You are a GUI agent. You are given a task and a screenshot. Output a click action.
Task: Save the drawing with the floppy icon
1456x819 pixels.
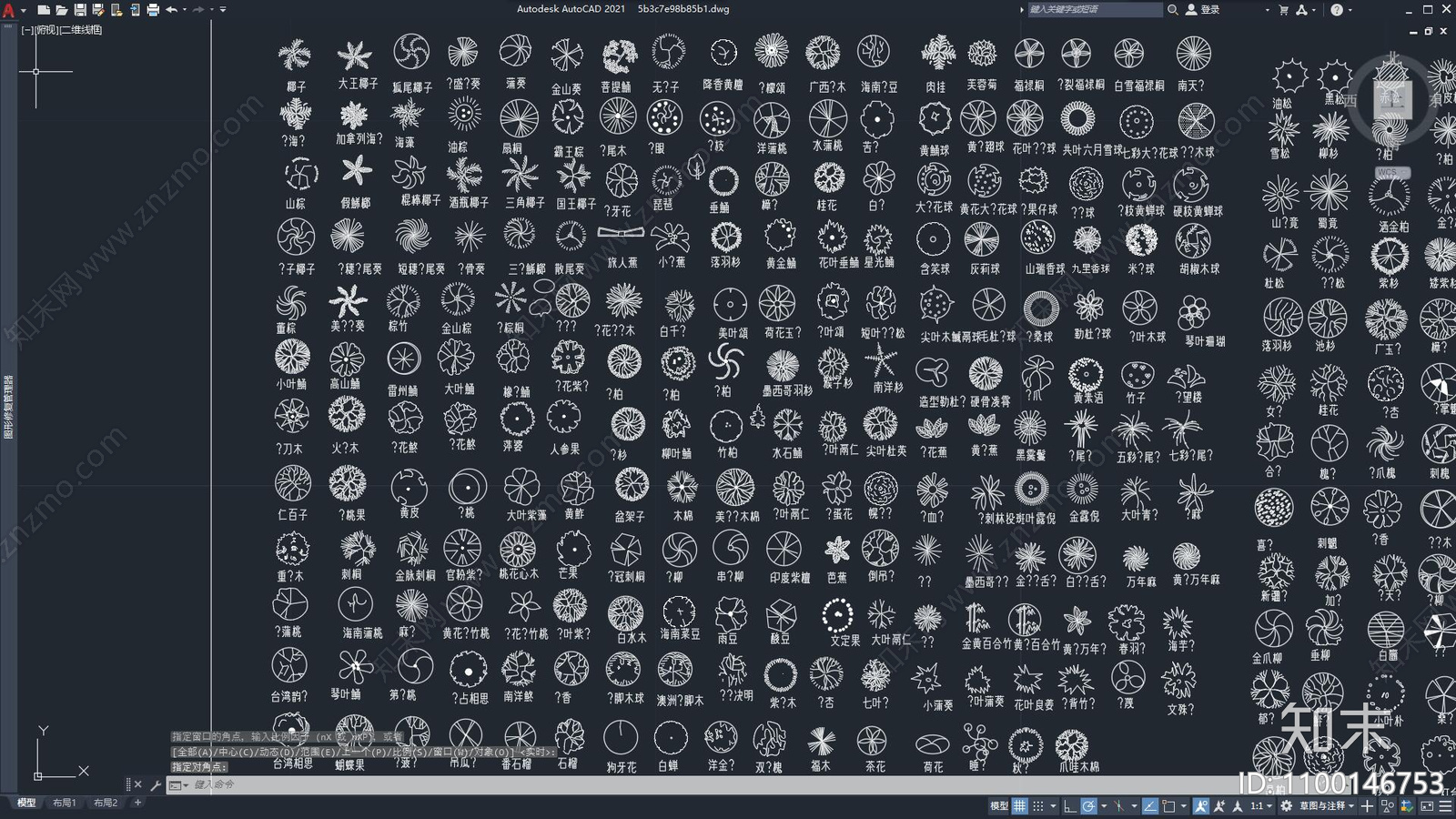pos(79,9)
